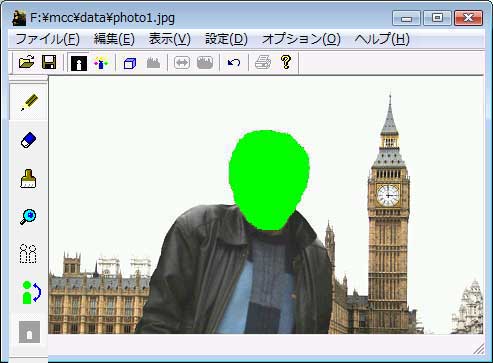Screen dimensions: 493x363
Task: Click the green masked head area on the photo
Action: (x=269, y=180)
